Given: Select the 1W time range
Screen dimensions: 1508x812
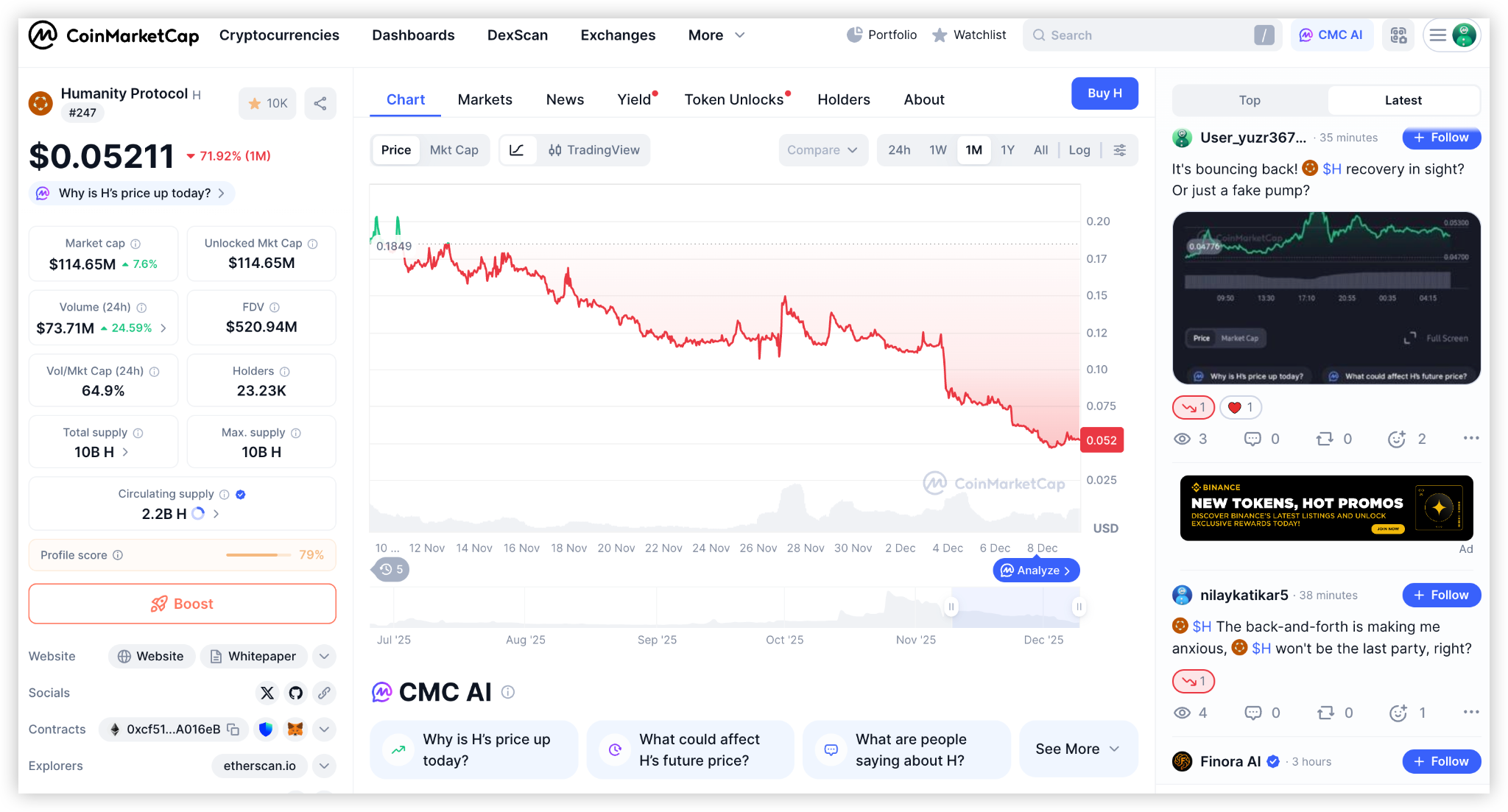Looking at the screenshot, I should [x=937, y=150].
